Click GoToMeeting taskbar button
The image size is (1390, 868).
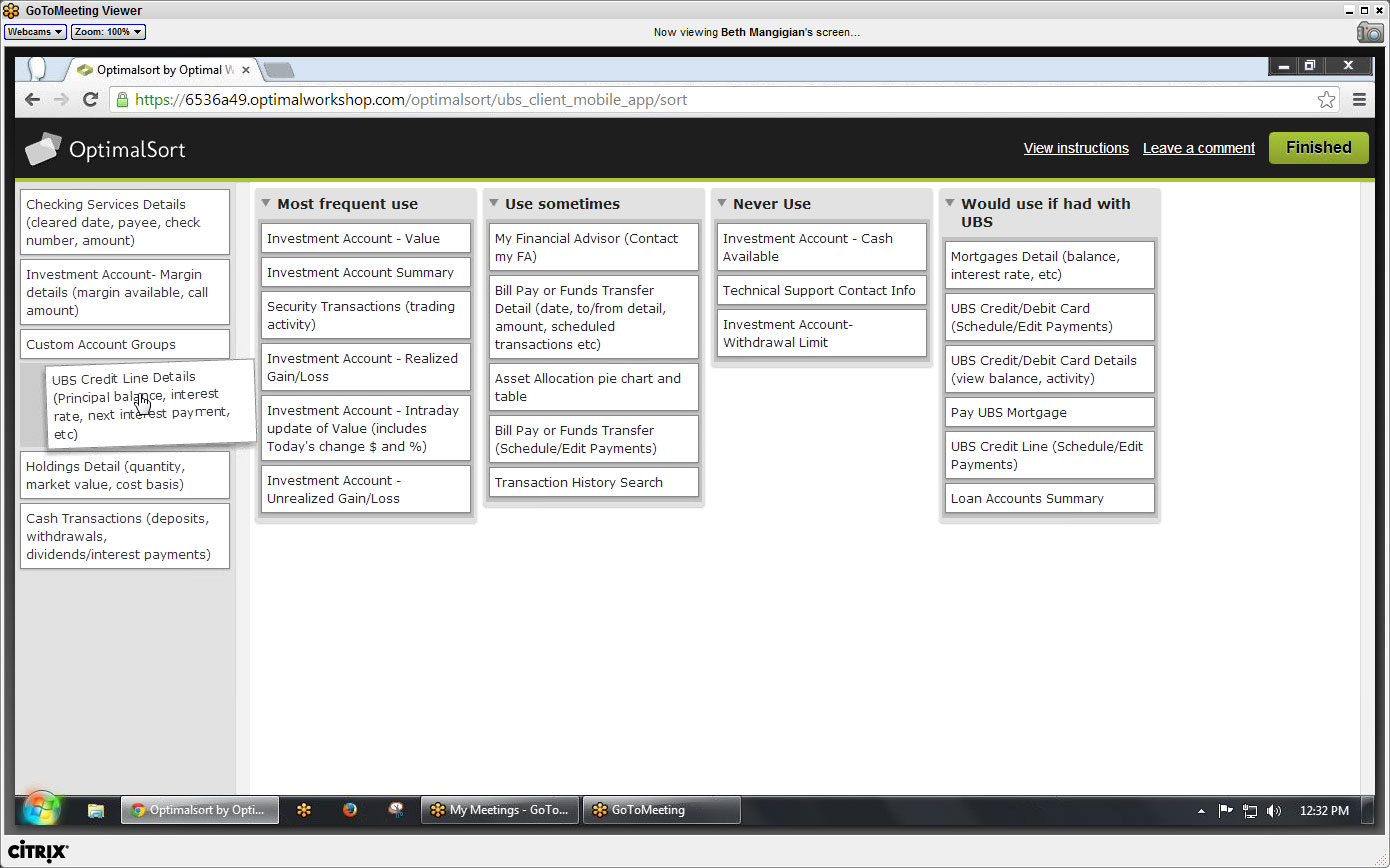pyautogui.click(x=662, y=810)
